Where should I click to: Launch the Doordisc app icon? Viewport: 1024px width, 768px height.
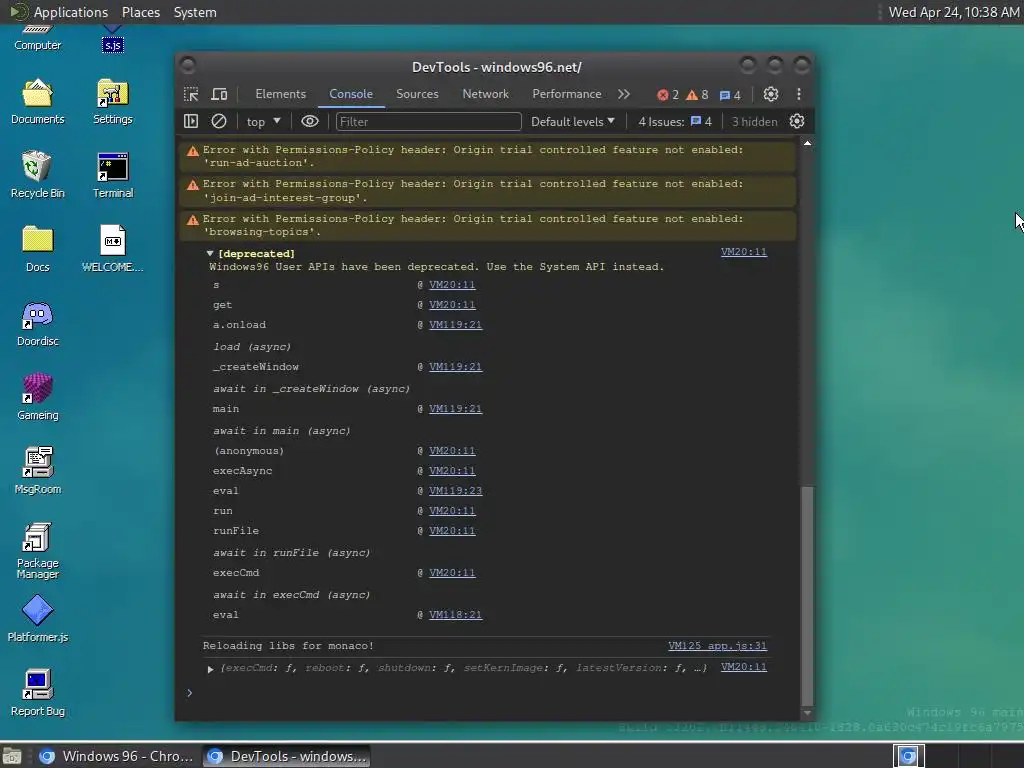coord(37,323)
